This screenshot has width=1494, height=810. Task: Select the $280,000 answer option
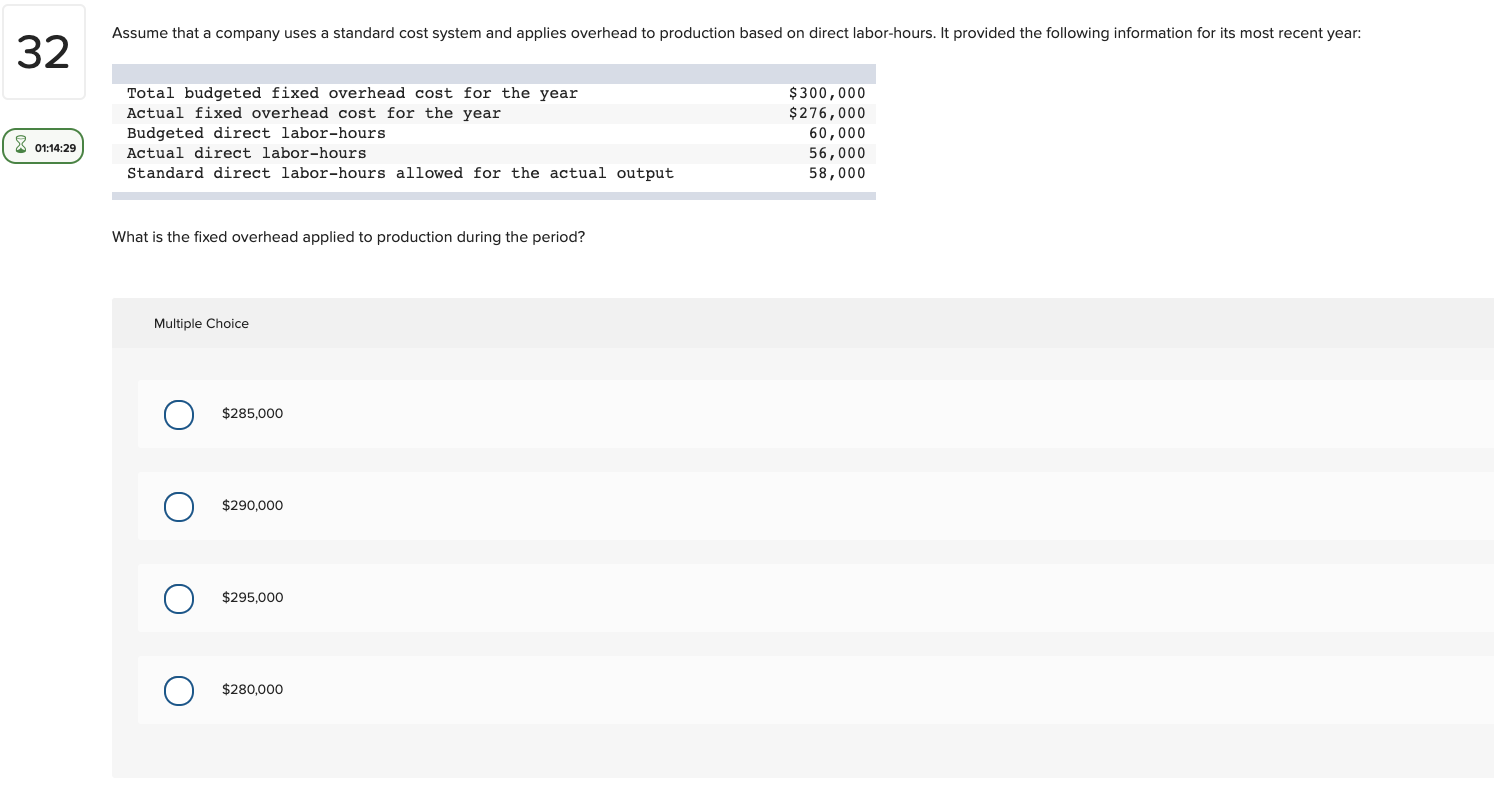(x=178, y=690)
